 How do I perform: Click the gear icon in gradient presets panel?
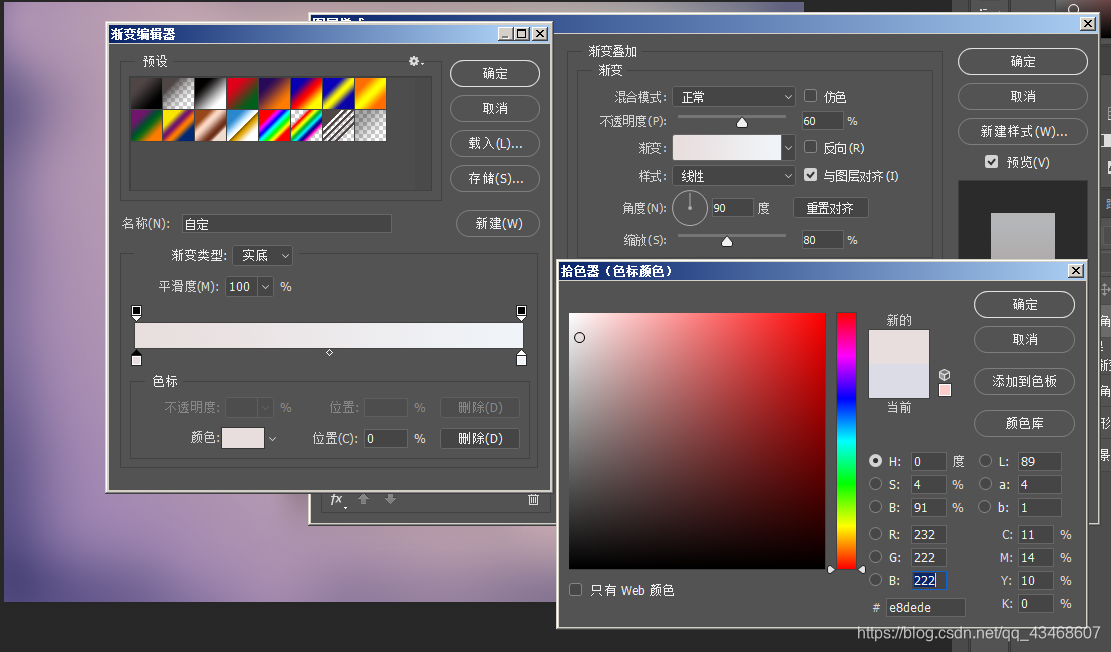point(414,61)
